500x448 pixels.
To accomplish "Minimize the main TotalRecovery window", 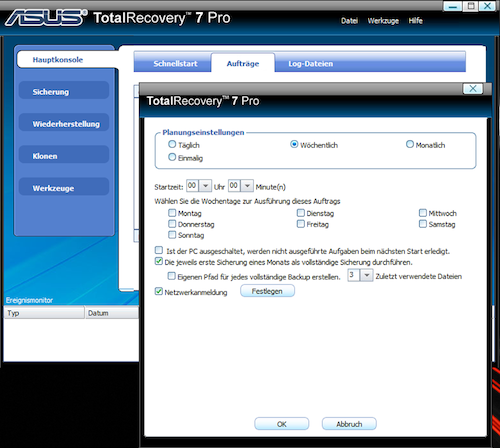I will [x=453, y=6].
